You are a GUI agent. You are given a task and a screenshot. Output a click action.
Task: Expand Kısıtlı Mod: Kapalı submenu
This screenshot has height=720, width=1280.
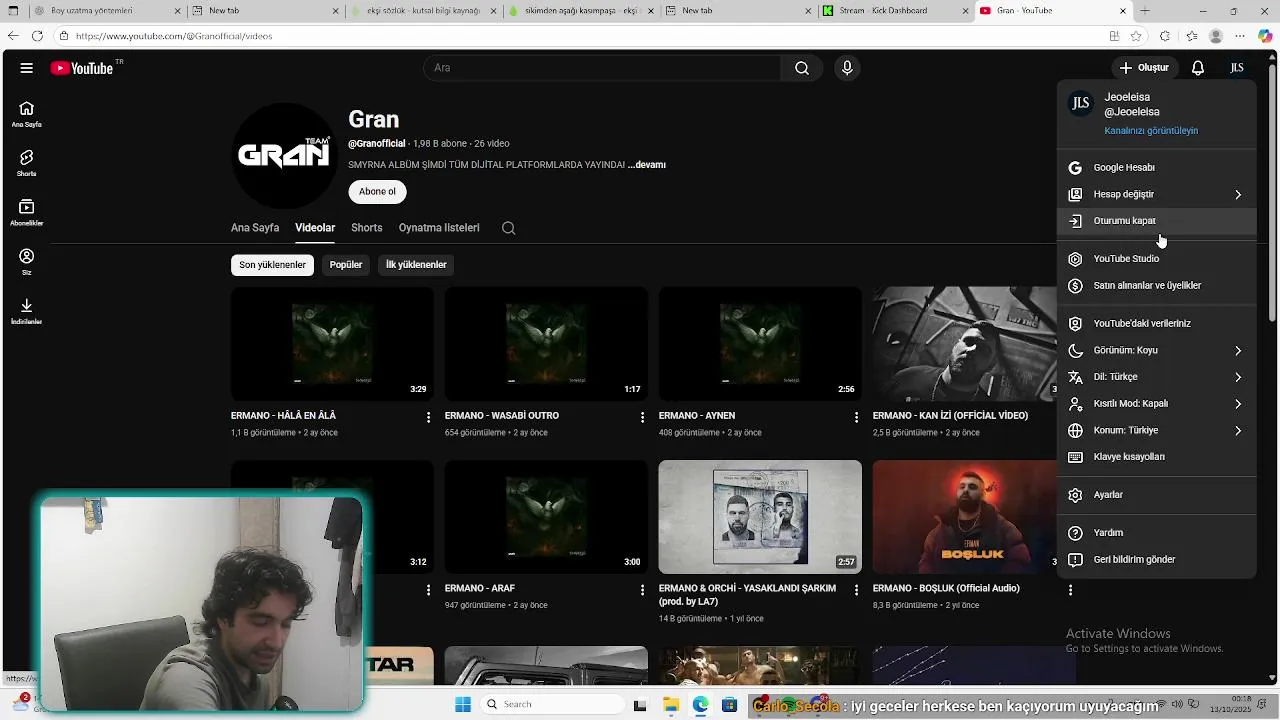(1157, 404)
